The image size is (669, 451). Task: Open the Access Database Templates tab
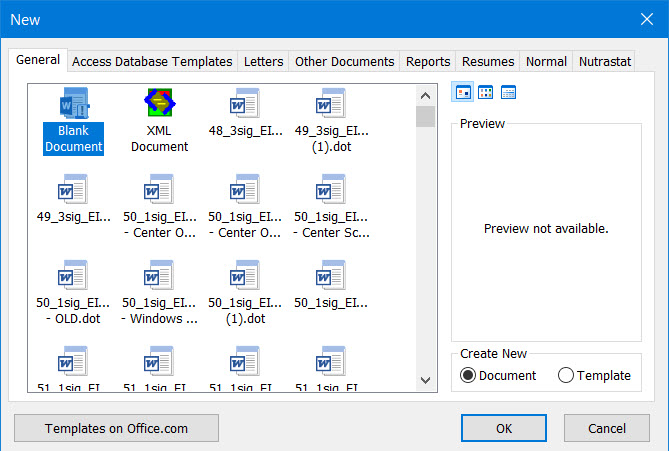[152, 61]
